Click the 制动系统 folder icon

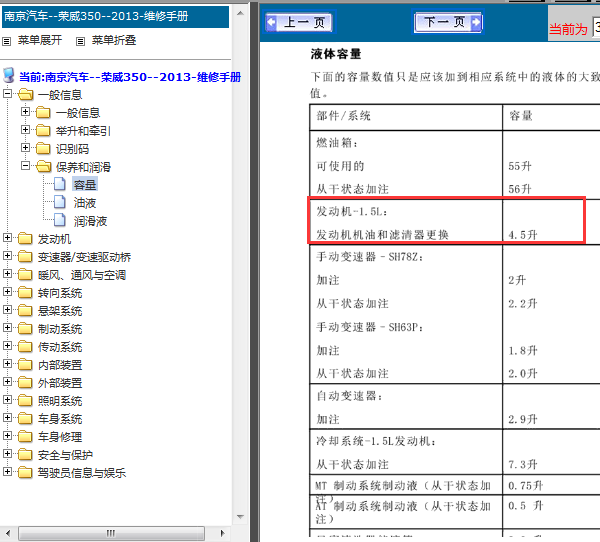point(25,328)
